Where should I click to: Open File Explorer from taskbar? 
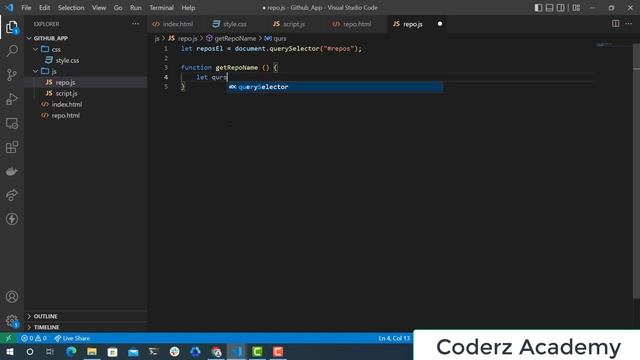[92, 352]
